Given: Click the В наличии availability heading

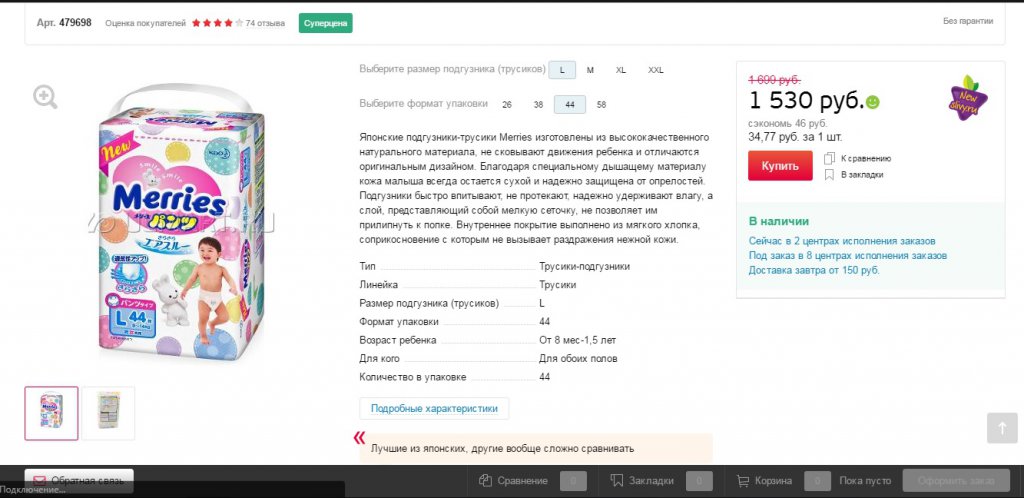Looking at the screenshot, I should (778, 221).
